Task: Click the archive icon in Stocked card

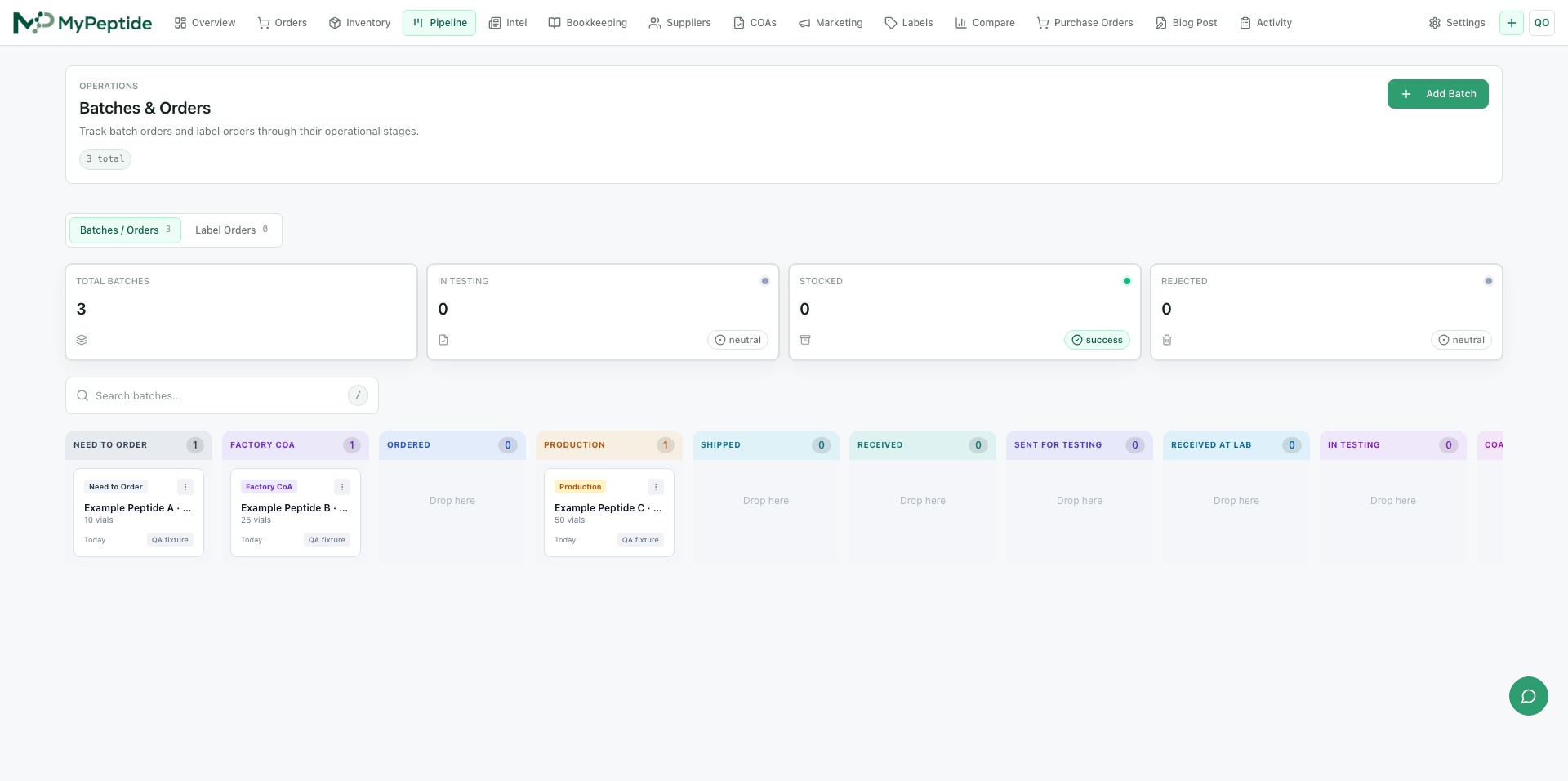Action: click(x=805, y=340)
